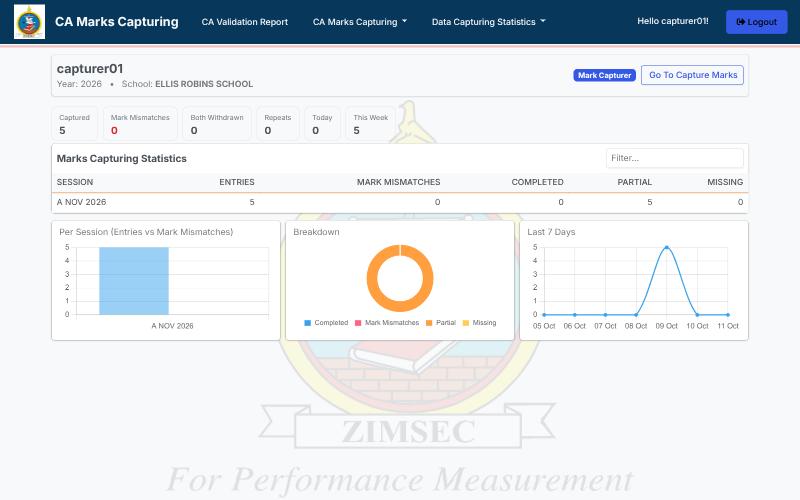Toggle Mark Mismatches legend pink swatch

point(358,323)
